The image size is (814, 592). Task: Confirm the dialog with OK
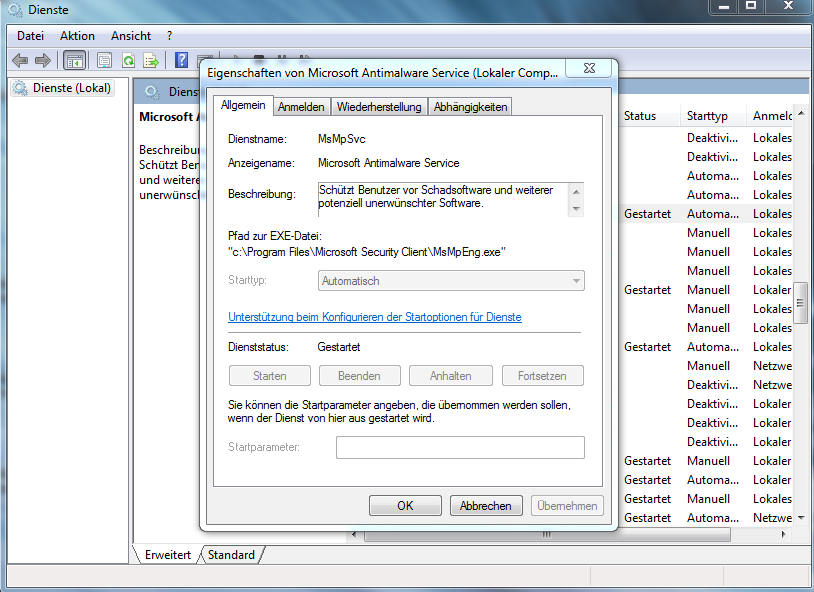pos(405,505)
